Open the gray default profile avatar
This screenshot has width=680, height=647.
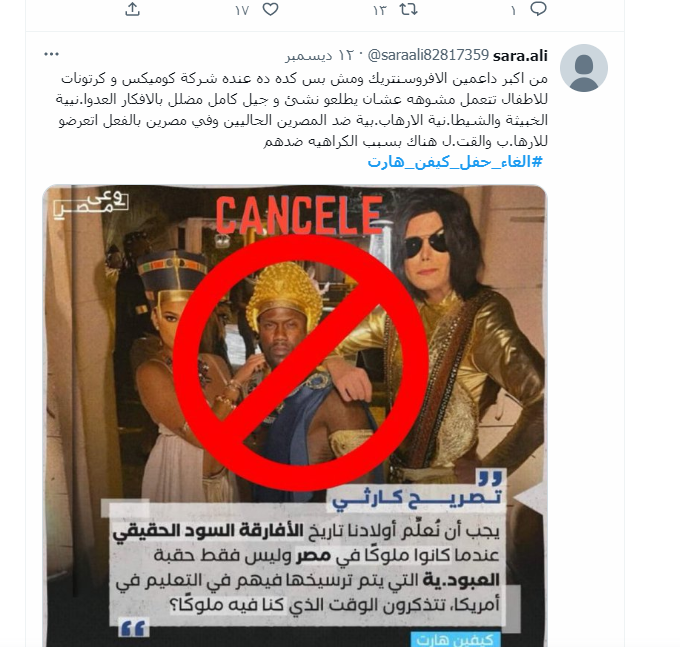click(584, 68)
